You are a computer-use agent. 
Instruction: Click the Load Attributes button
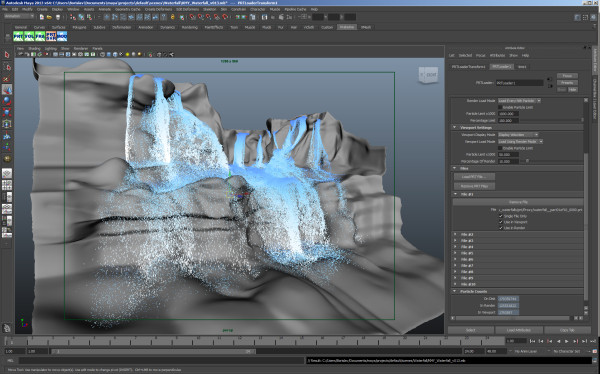pos(519,330)
